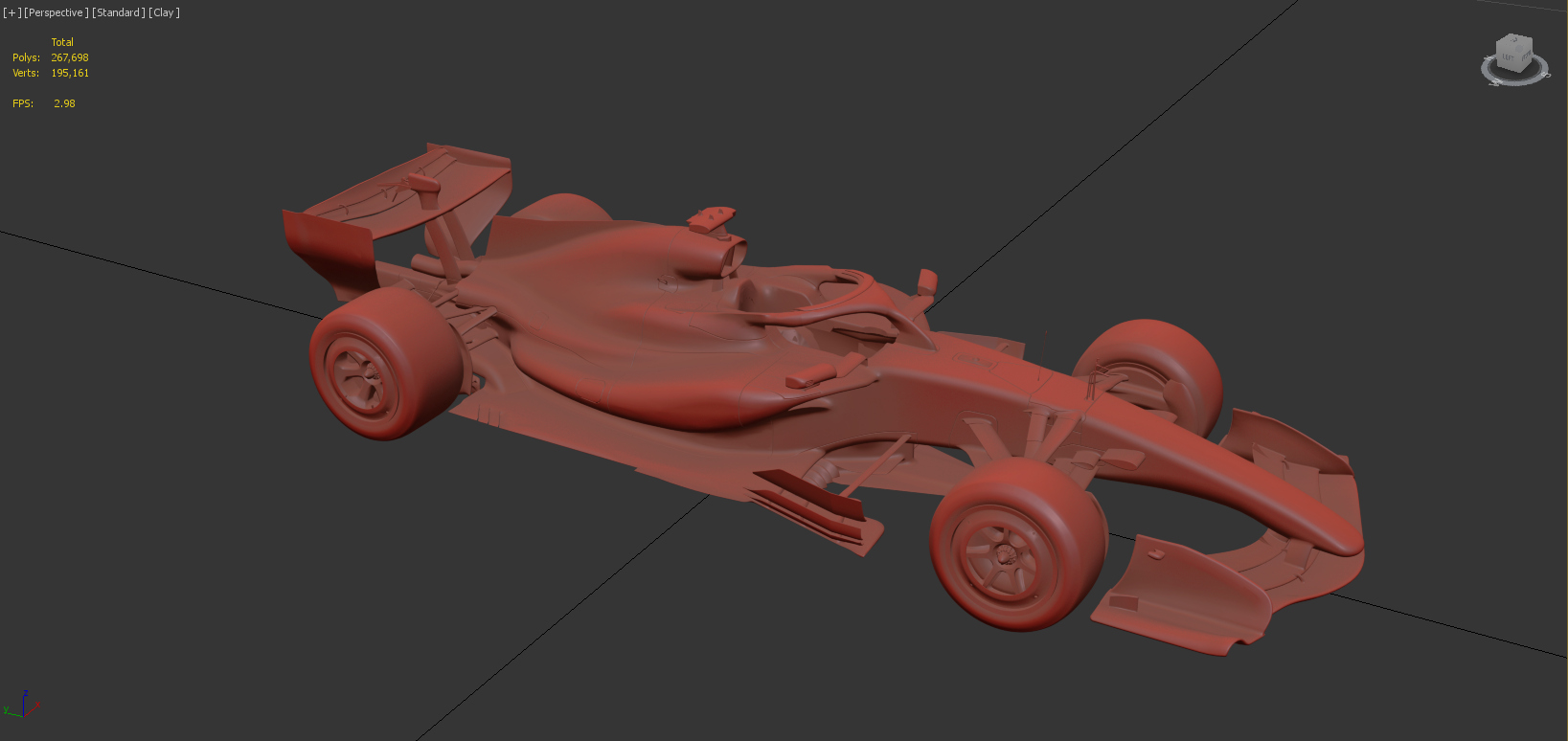The height and width of the screenshot is (741, 1568).
Task: Select the Verts count 195,161
Action: pyautogui.click(x=70, y=73)
